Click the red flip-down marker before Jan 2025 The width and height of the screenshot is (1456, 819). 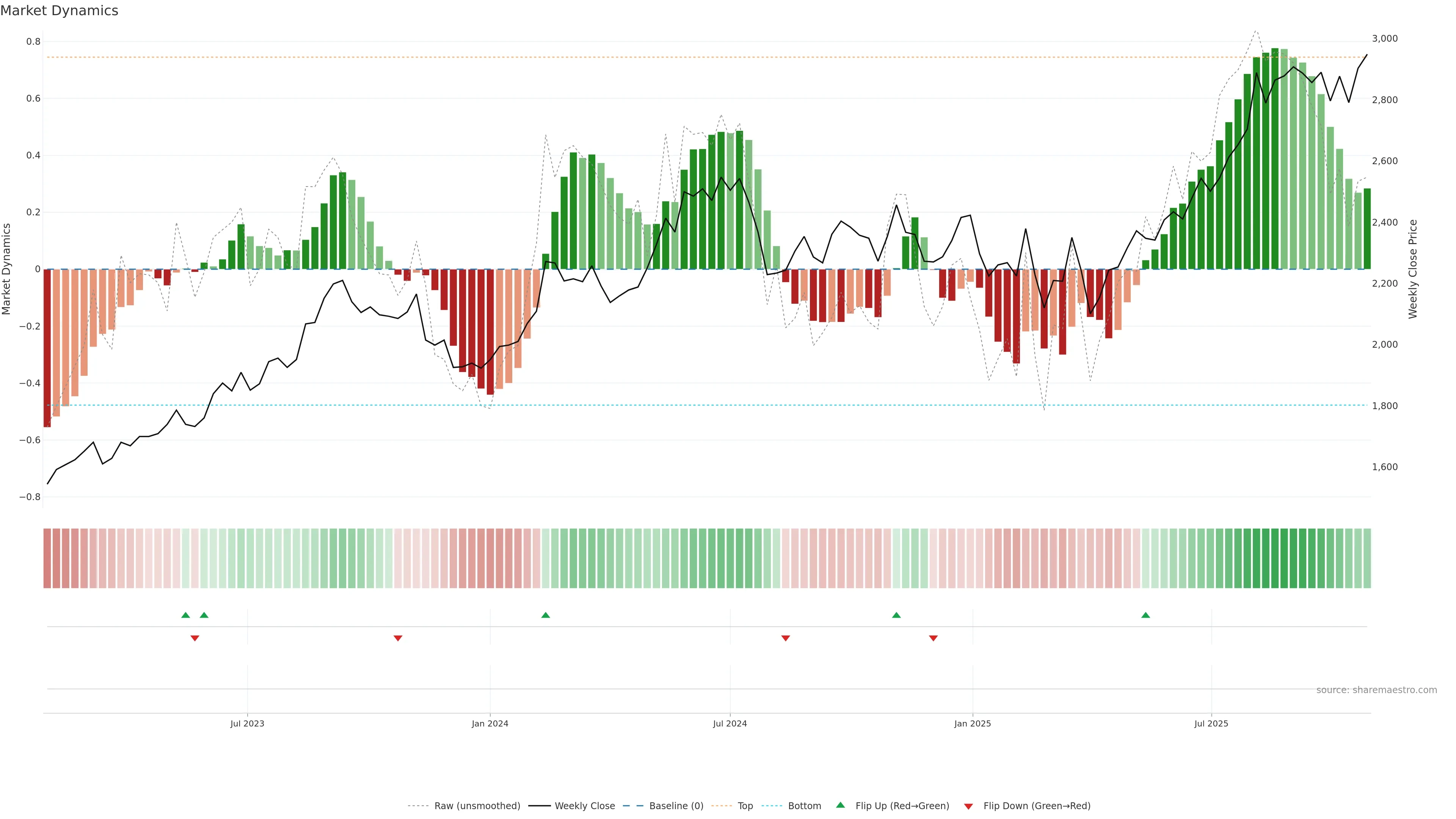[x=933, y=638]
